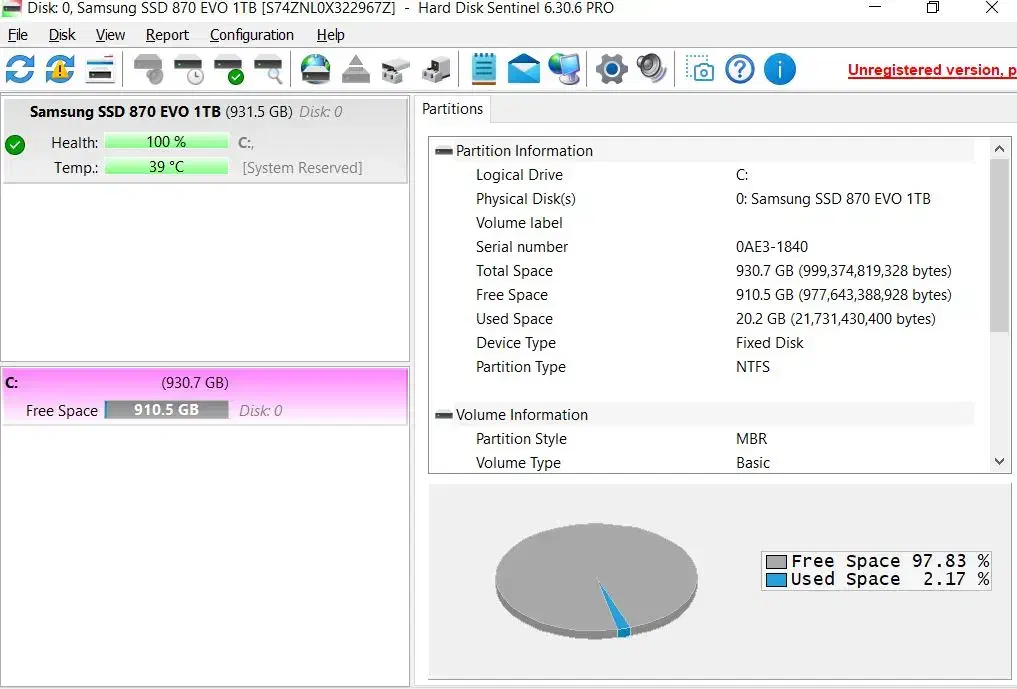Refresh disk information
Screen dimensions: 1017x689
20,69
